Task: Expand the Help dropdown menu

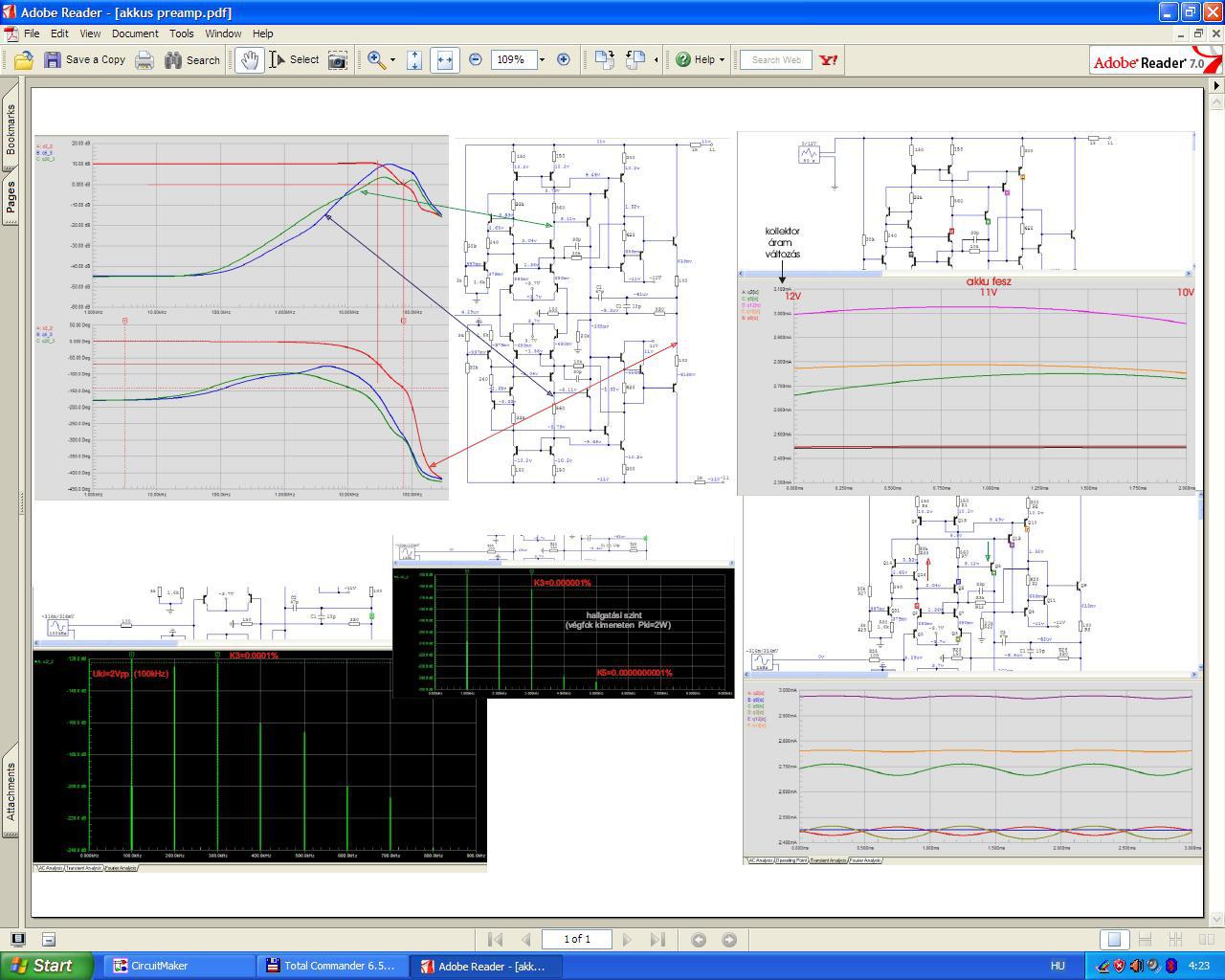Action: pos(722,60)
